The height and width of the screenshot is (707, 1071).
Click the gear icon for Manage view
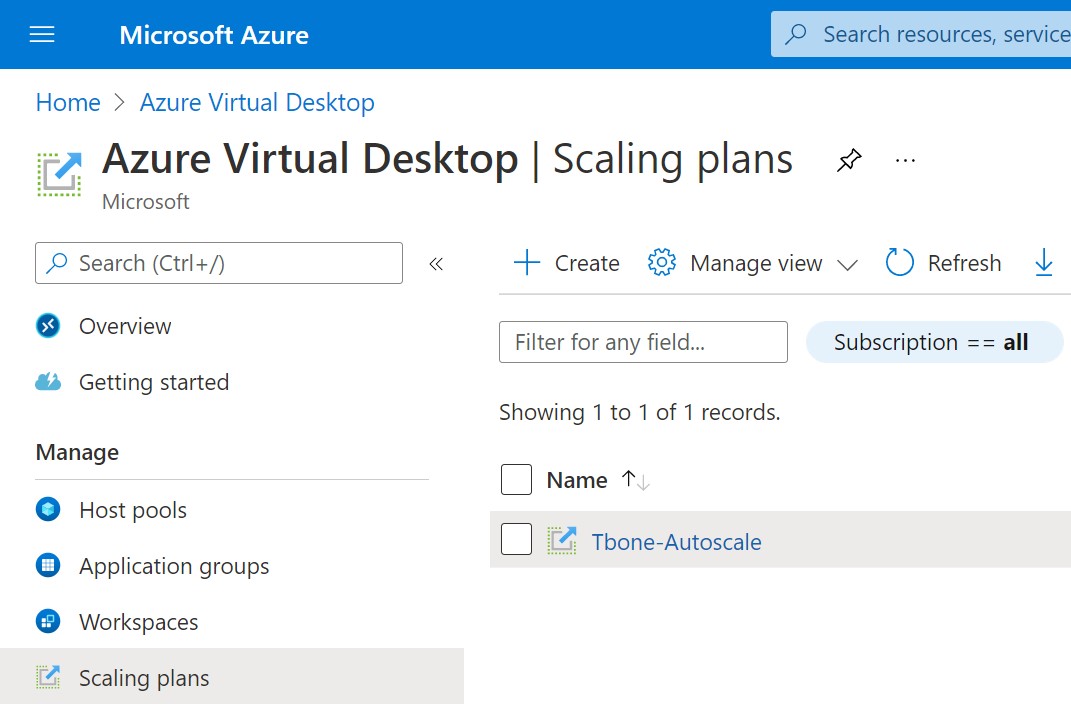point(661,262)
